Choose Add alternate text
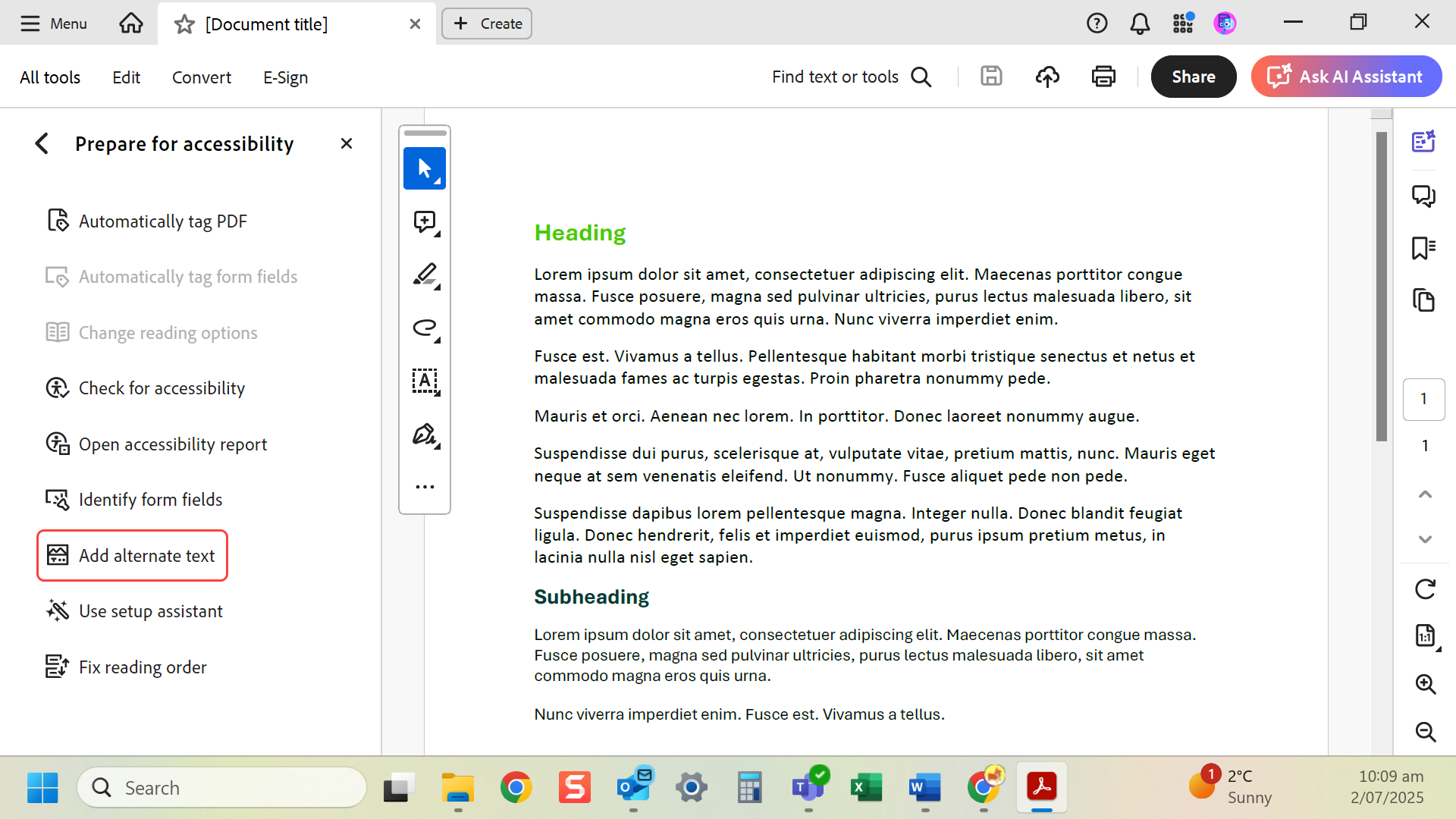 (132, 556)
